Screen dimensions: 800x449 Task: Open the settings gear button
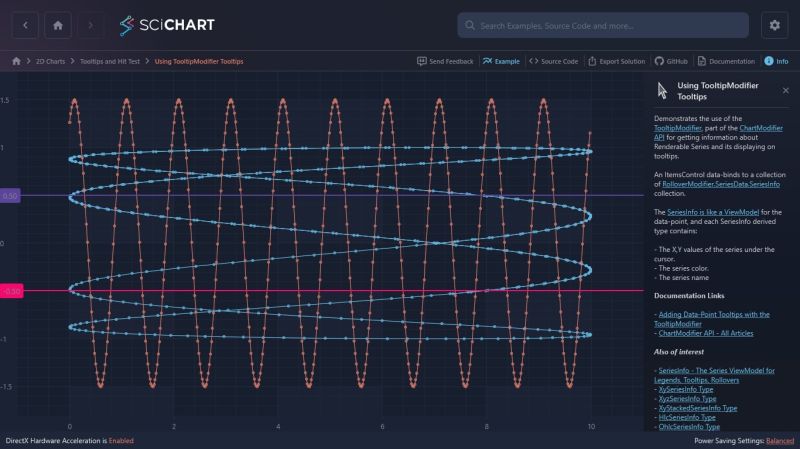pyautogui.click(x=774, y=25)
